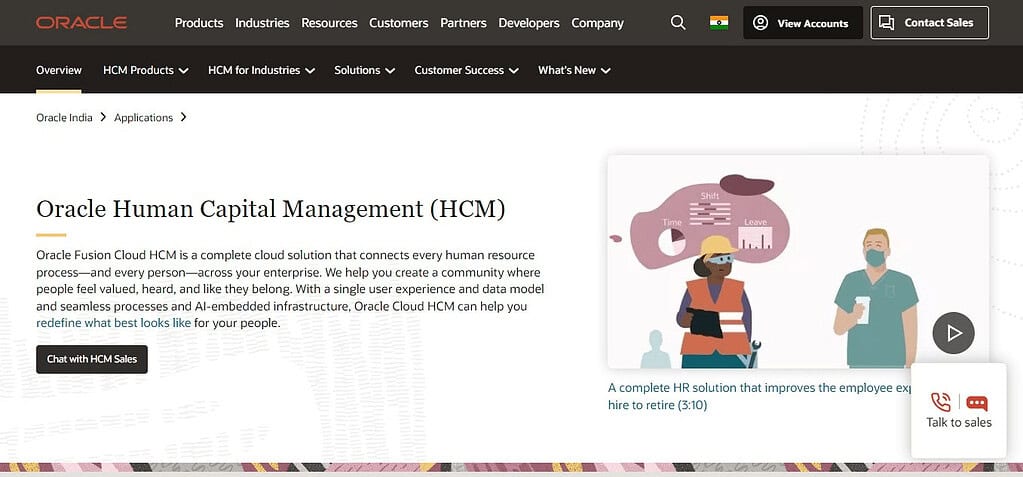The image size is (1023, 477).
Task: Go to Oracle India breadcrumb
Action: tap(64, 117)
